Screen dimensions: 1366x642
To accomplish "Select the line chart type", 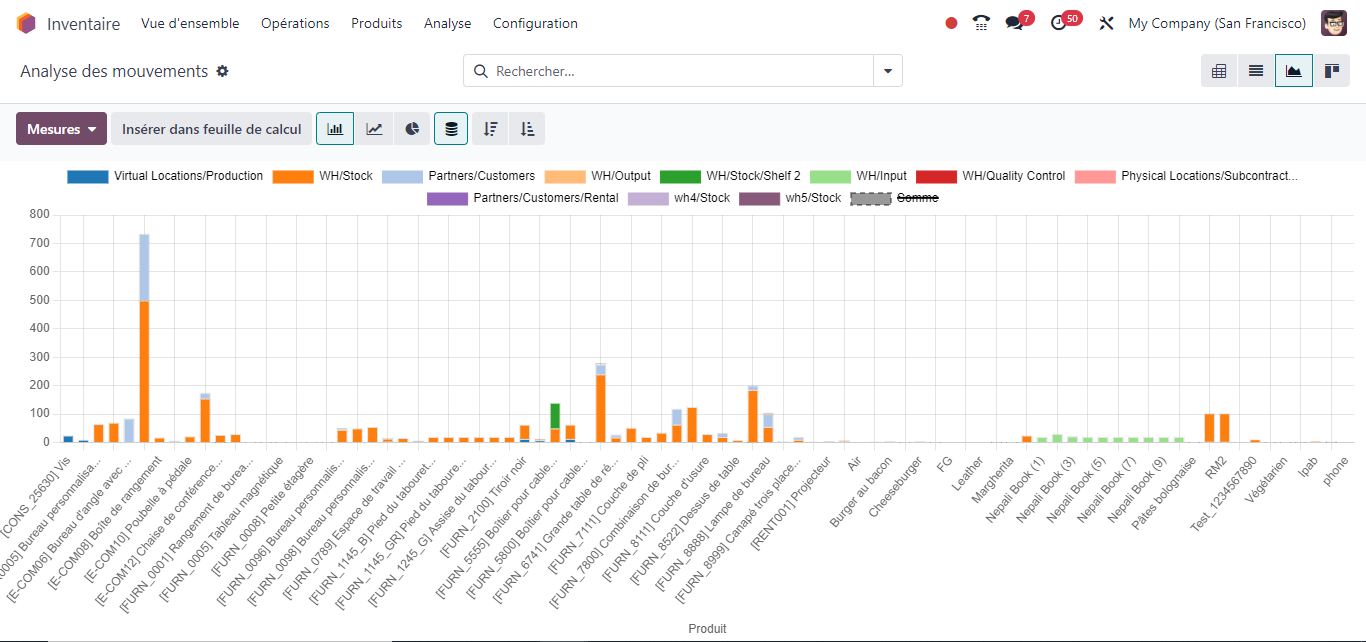I will point(373,129).
